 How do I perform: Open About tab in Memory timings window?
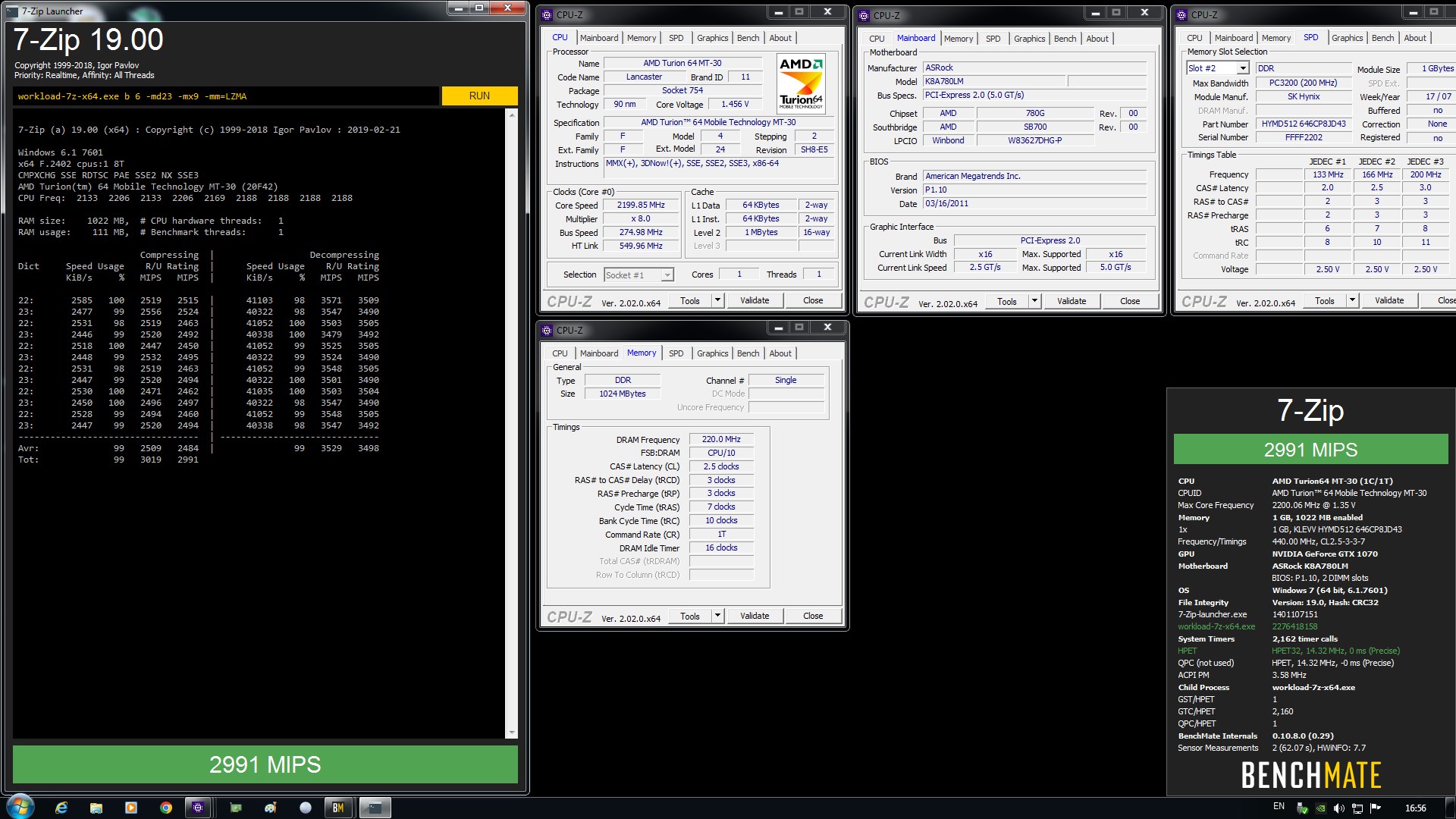(x=780, y=353)
